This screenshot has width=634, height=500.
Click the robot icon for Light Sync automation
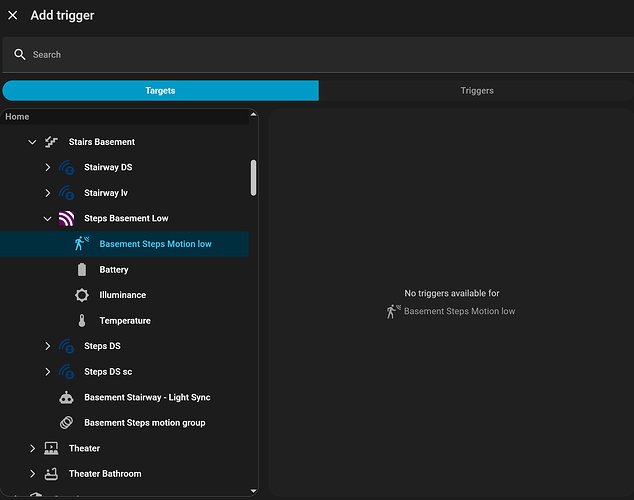pos(66,397)
